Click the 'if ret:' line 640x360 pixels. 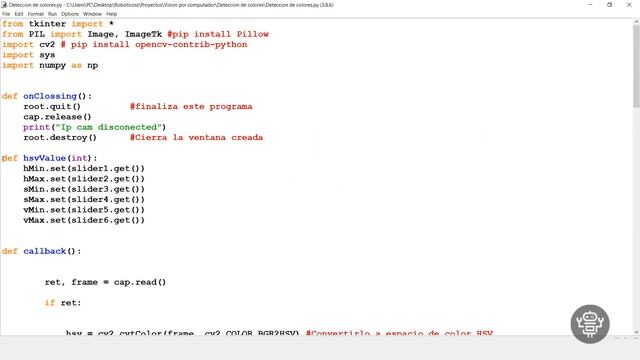click(63, 303)
